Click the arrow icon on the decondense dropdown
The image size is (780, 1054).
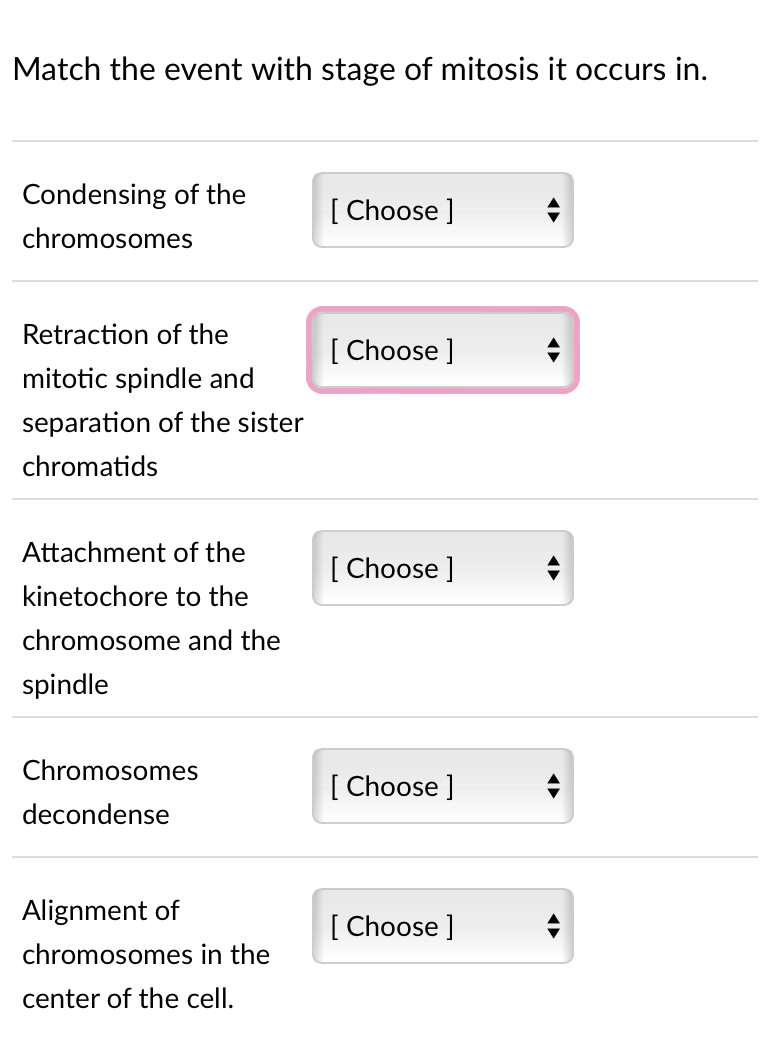click(553, 786)
